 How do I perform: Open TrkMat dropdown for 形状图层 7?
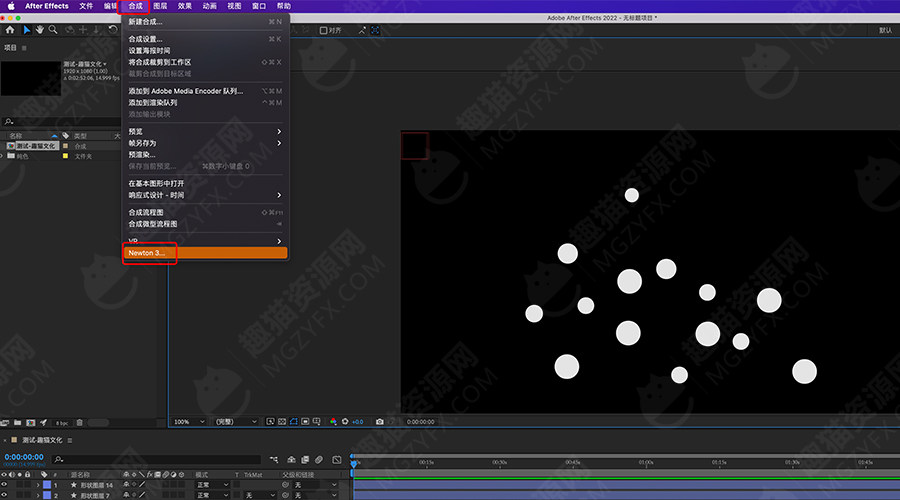[x=261, y=495]
